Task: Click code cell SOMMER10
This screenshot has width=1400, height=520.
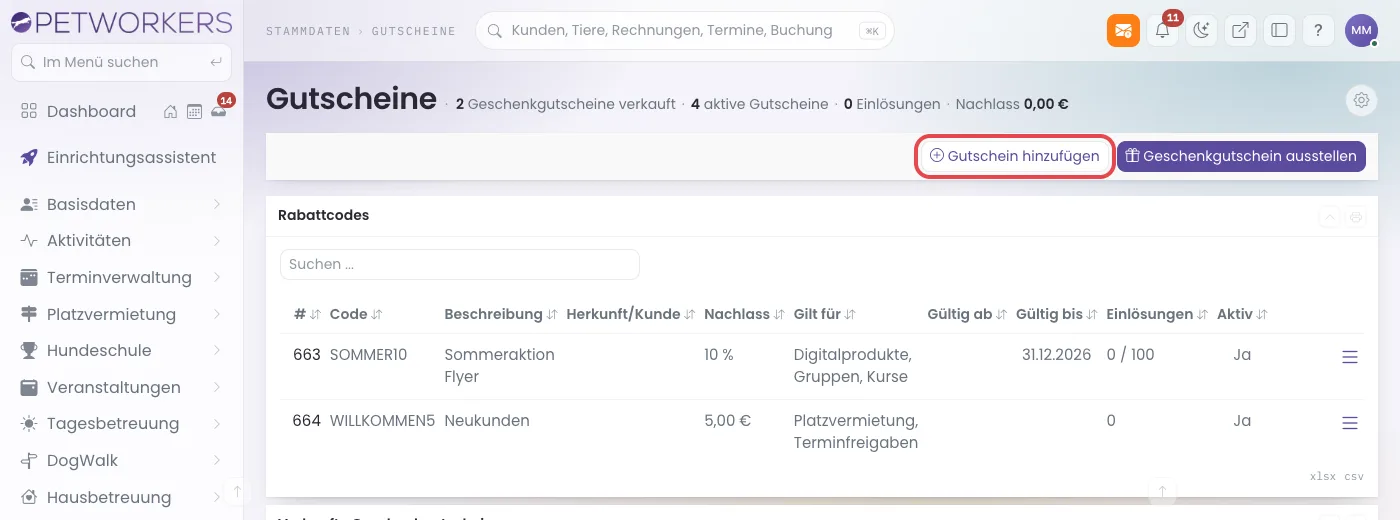Action: pyautogui.click(x=369, y=355)
